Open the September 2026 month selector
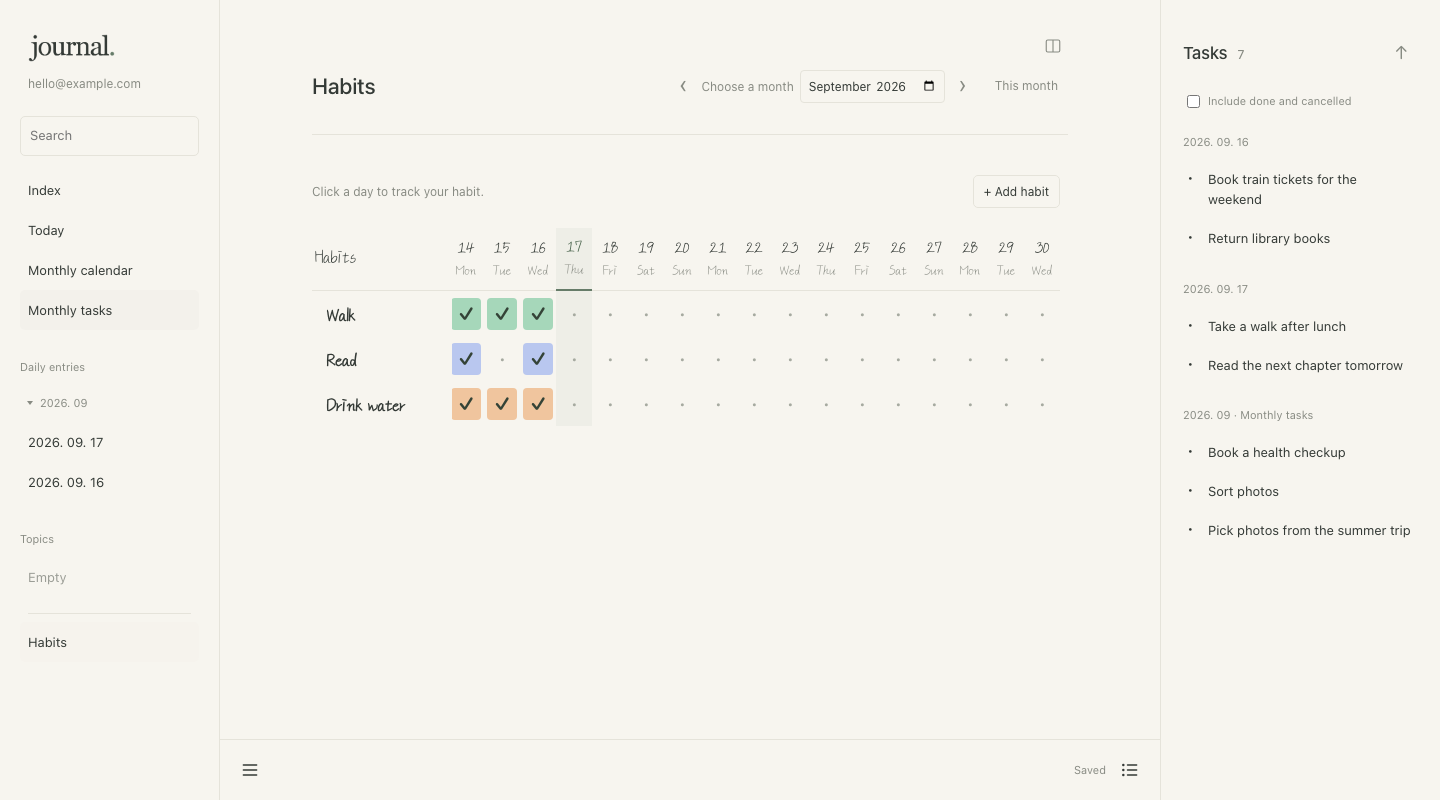 [x=872, y=86]
